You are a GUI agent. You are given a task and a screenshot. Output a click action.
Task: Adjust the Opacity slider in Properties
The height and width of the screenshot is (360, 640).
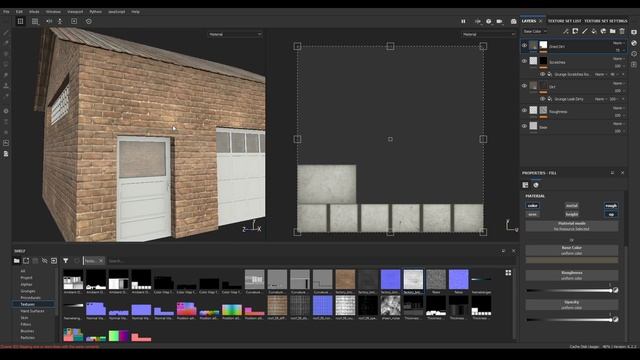(x=569, y=320)
